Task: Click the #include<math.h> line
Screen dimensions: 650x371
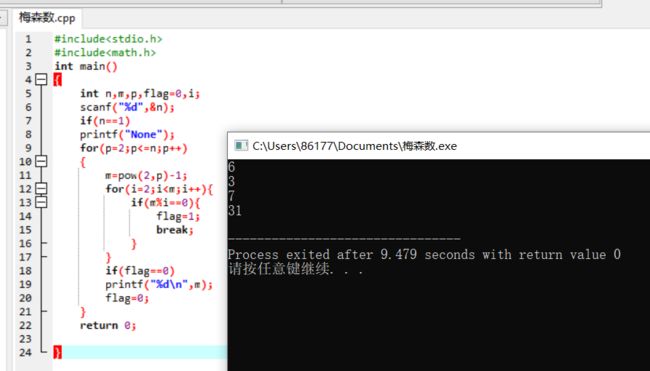Action: pyautogui.click(x=105, y=53)
